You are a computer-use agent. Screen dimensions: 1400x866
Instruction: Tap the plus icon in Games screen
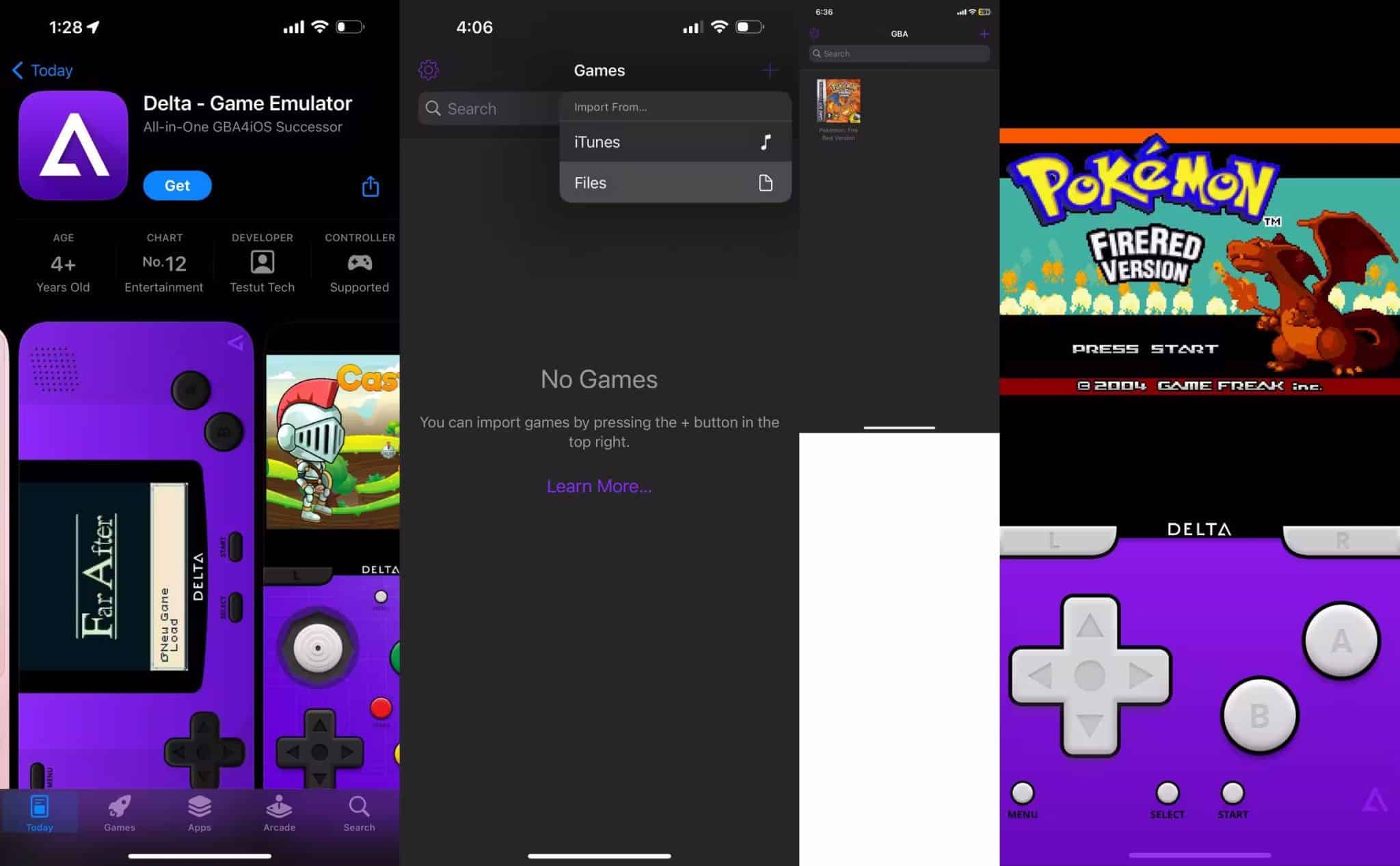pyautogui.click(x=770, y=70)
